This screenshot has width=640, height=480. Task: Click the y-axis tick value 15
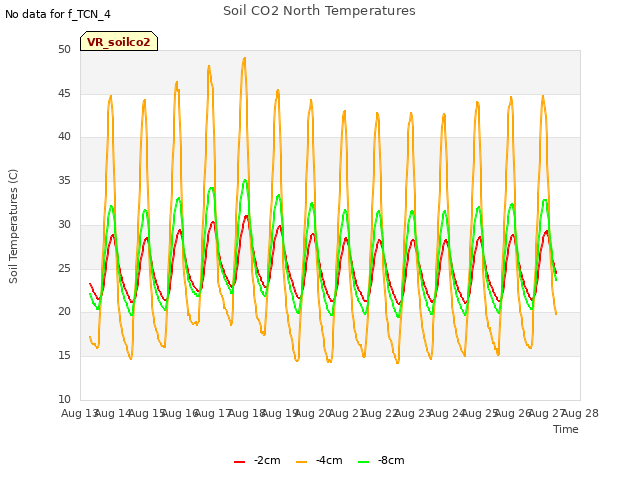pos(64,356)
